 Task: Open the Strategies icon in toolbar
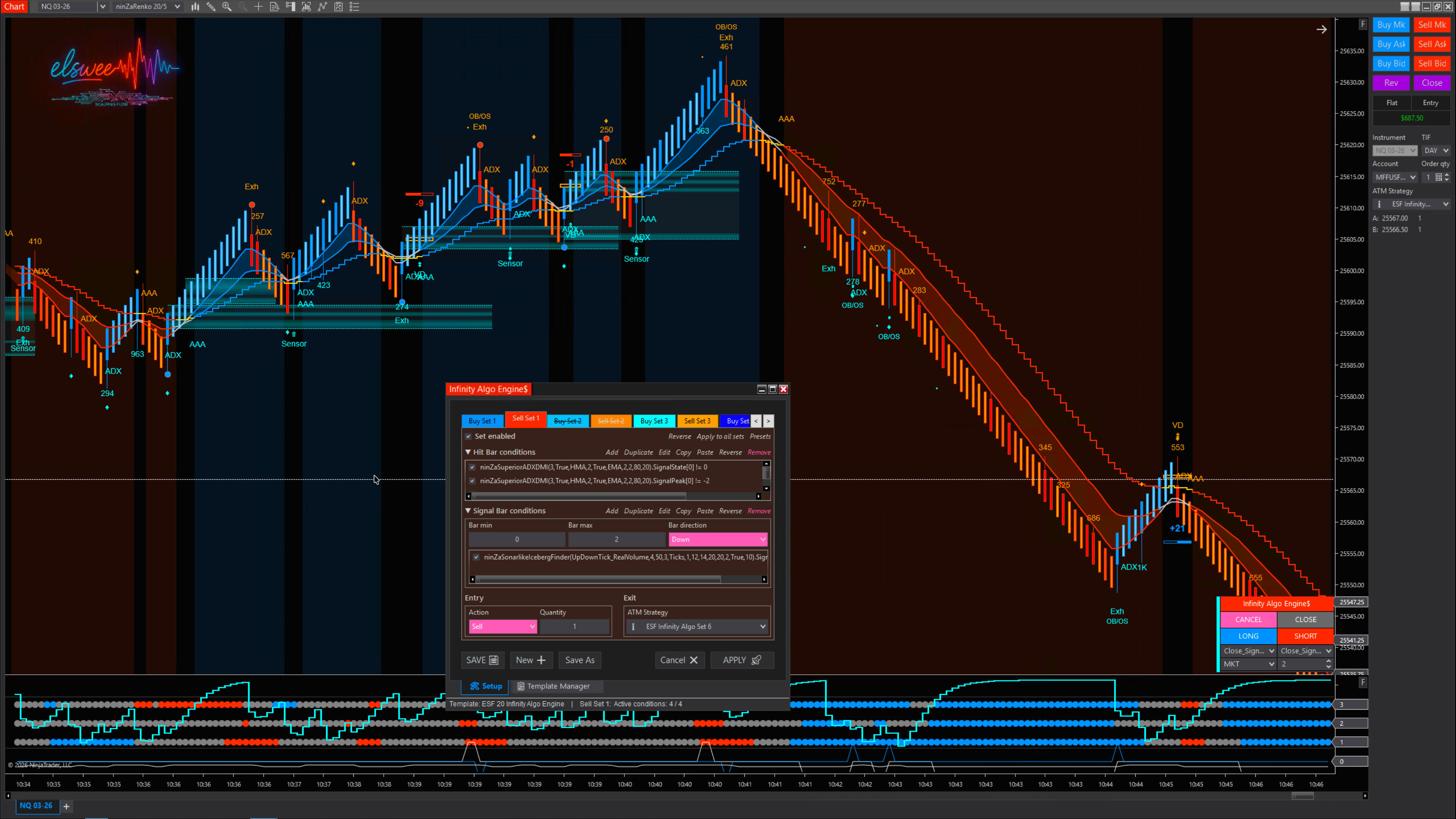coord(338,7)
